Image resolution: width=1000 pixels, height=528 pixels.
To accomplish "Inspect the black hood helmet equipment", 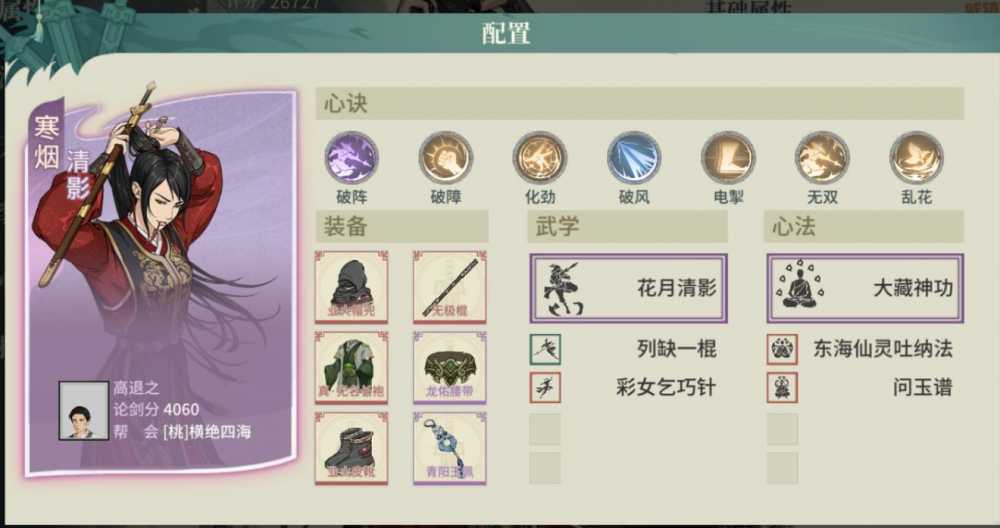I will point(351,287).
